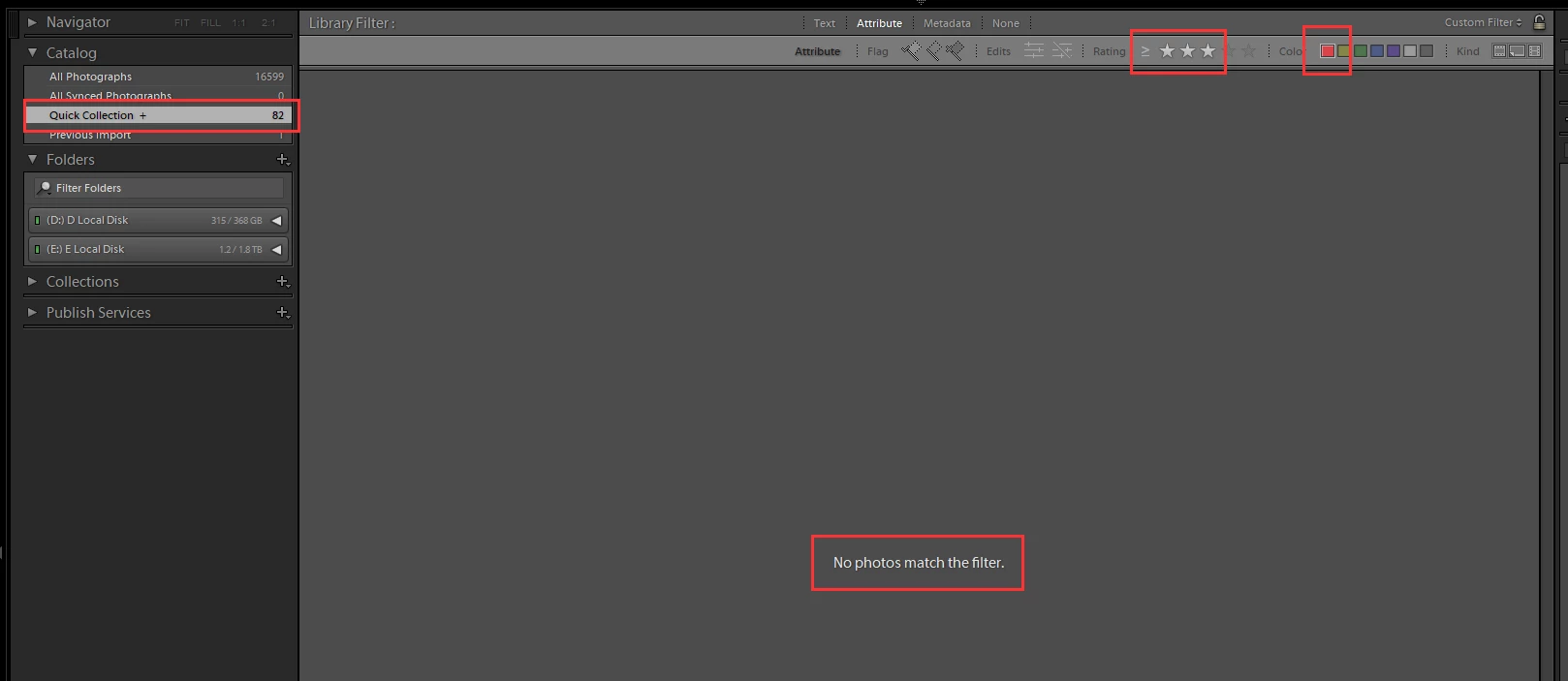1568x681 pixels.
Task: Select the Quick Collection entry
Action: pyautogui.click(x=158, y=115)
